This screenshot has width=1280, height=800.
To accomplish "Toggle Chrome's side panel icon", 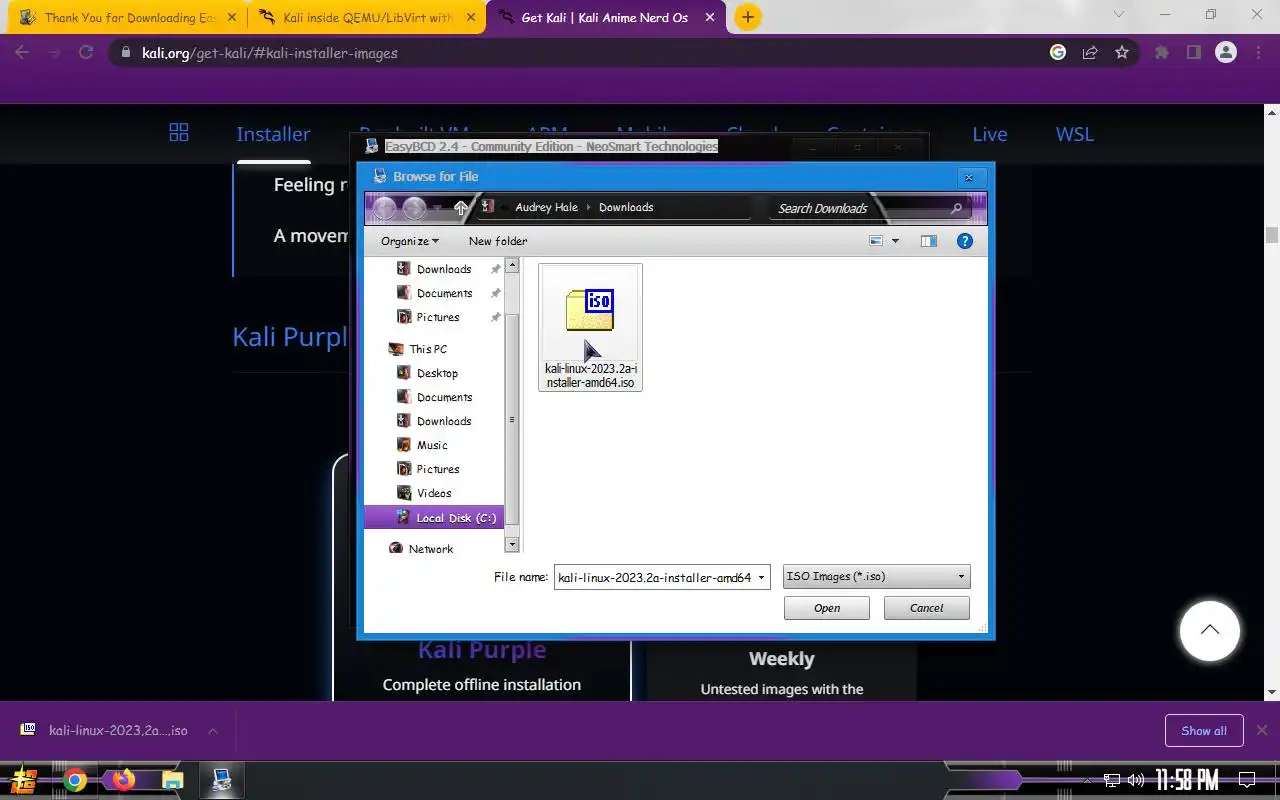I will [x=1194, y=53].
